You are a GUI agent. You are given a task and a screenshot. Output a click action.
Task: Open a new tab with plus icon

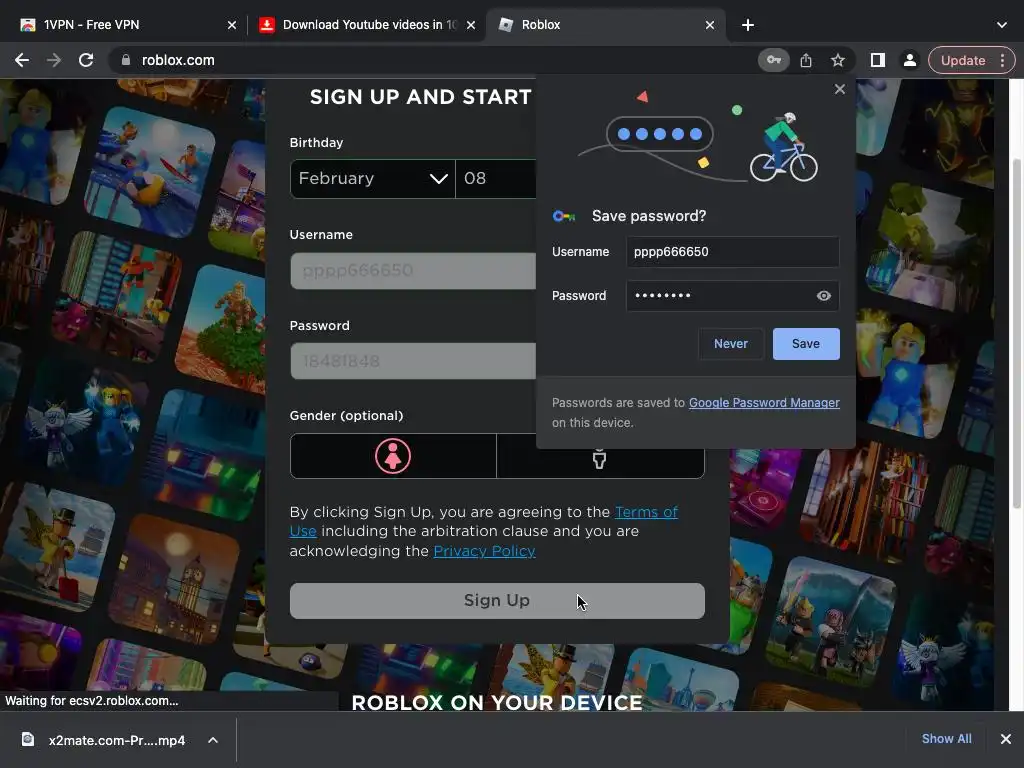click(x=748, y=25)
